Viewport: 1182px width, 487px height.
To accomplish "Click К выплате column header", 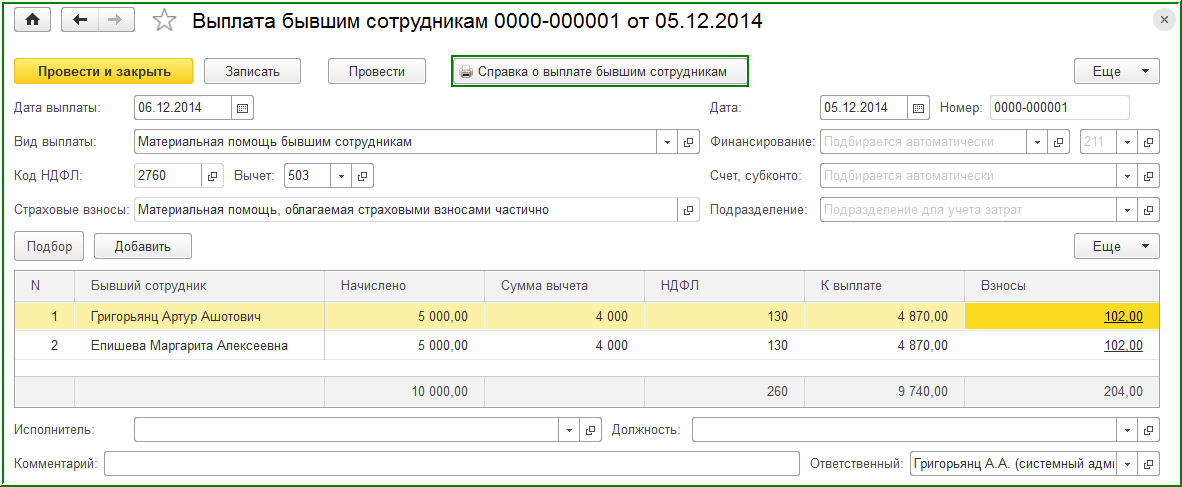I will click(884, 286).
